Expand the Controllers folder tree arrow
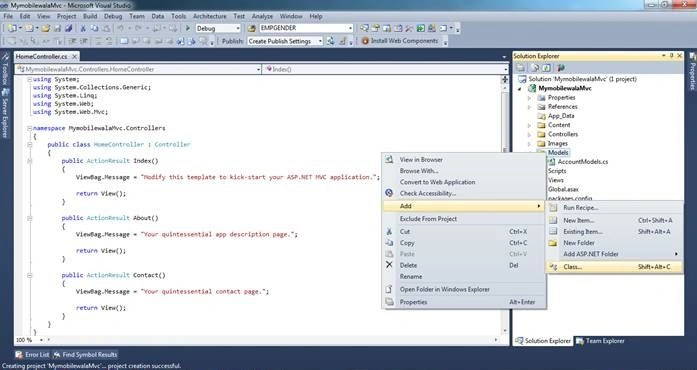The height and width of the screenshot is (370, 697). pos(529,134)
